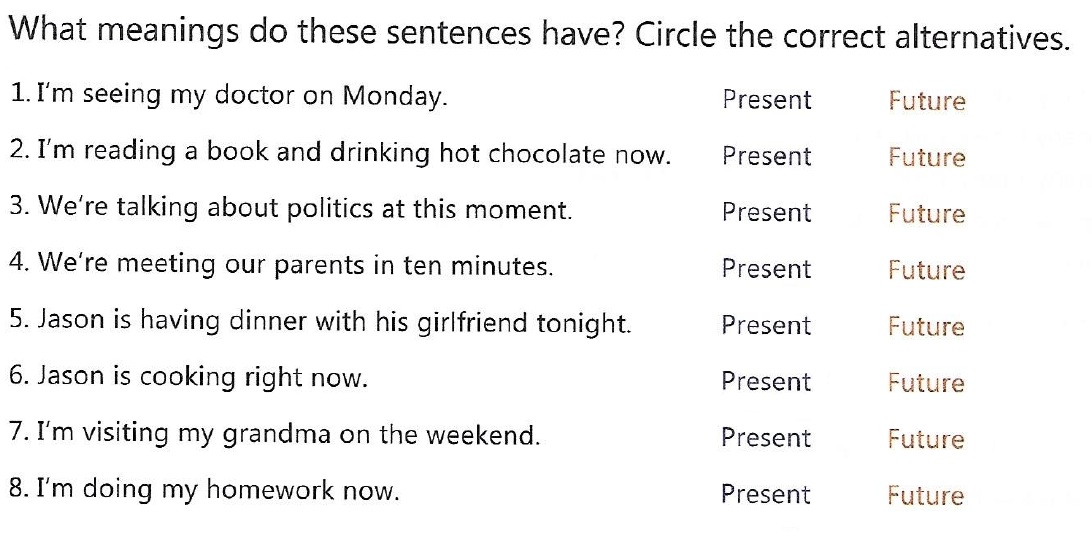
Task: Choose Present for doing my homework sentence
Action: [x=766, y=495]
